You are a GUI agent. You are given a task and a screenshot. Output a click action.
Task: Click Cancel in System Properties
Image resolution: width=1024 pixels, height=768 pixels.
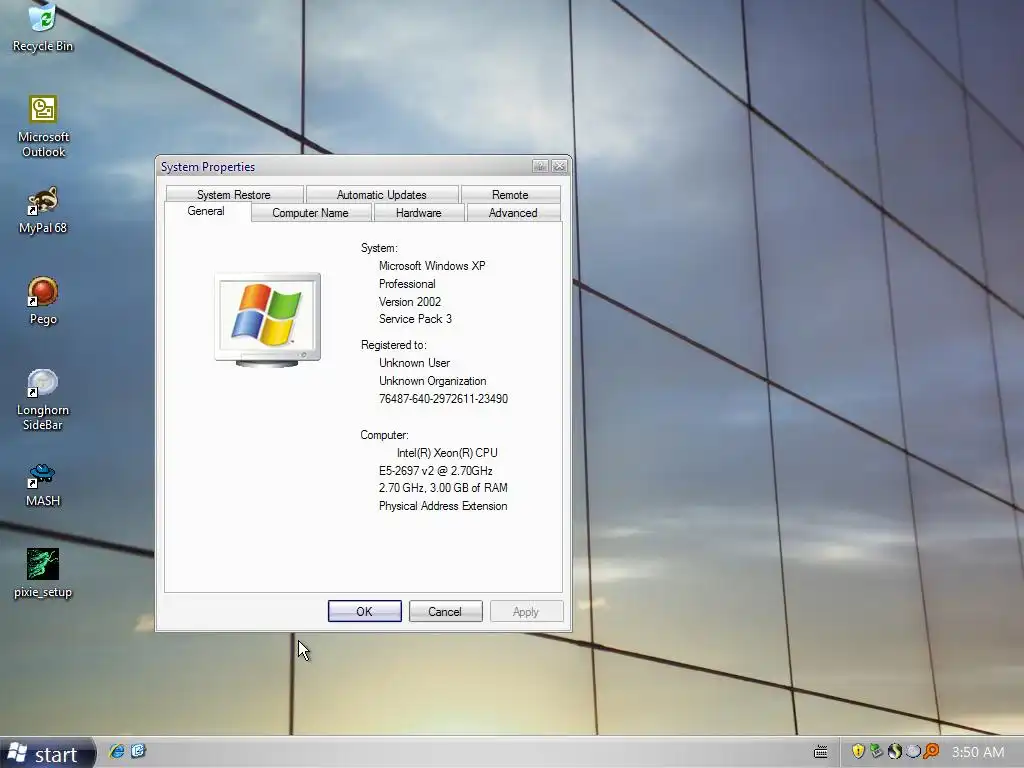(x=445, y=611)
